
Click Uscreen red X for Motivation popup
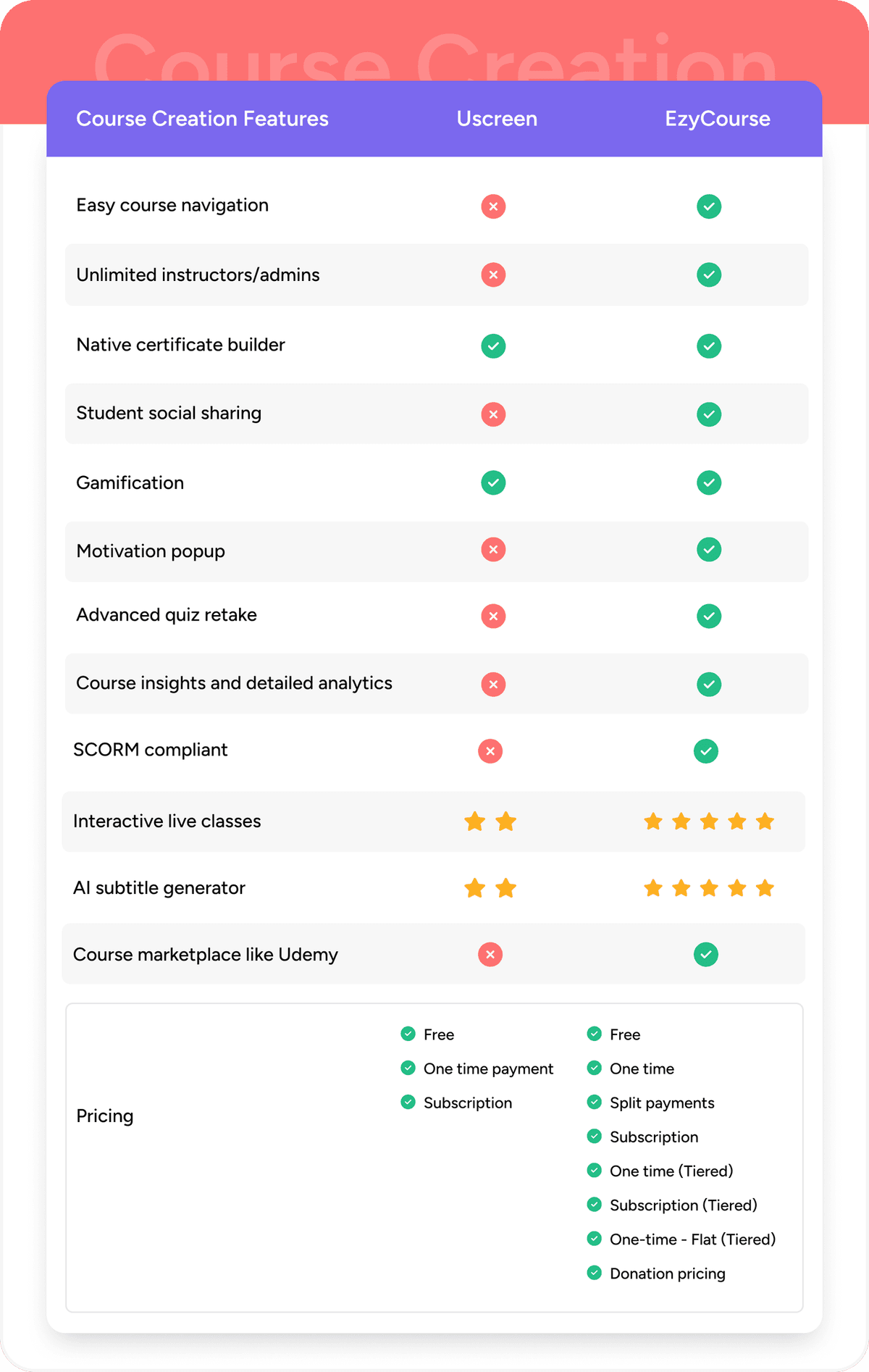[x=493, y=550]
